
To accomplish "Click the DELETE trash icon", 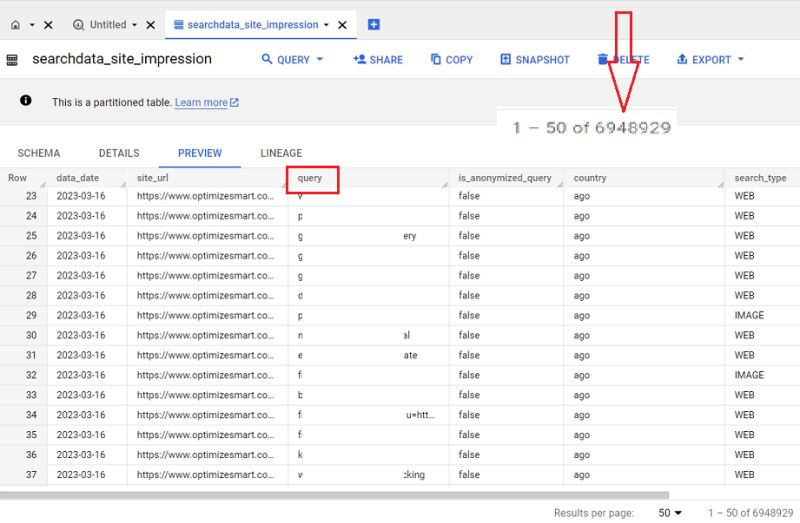I will pyautogui.click(x=603, y=59).
